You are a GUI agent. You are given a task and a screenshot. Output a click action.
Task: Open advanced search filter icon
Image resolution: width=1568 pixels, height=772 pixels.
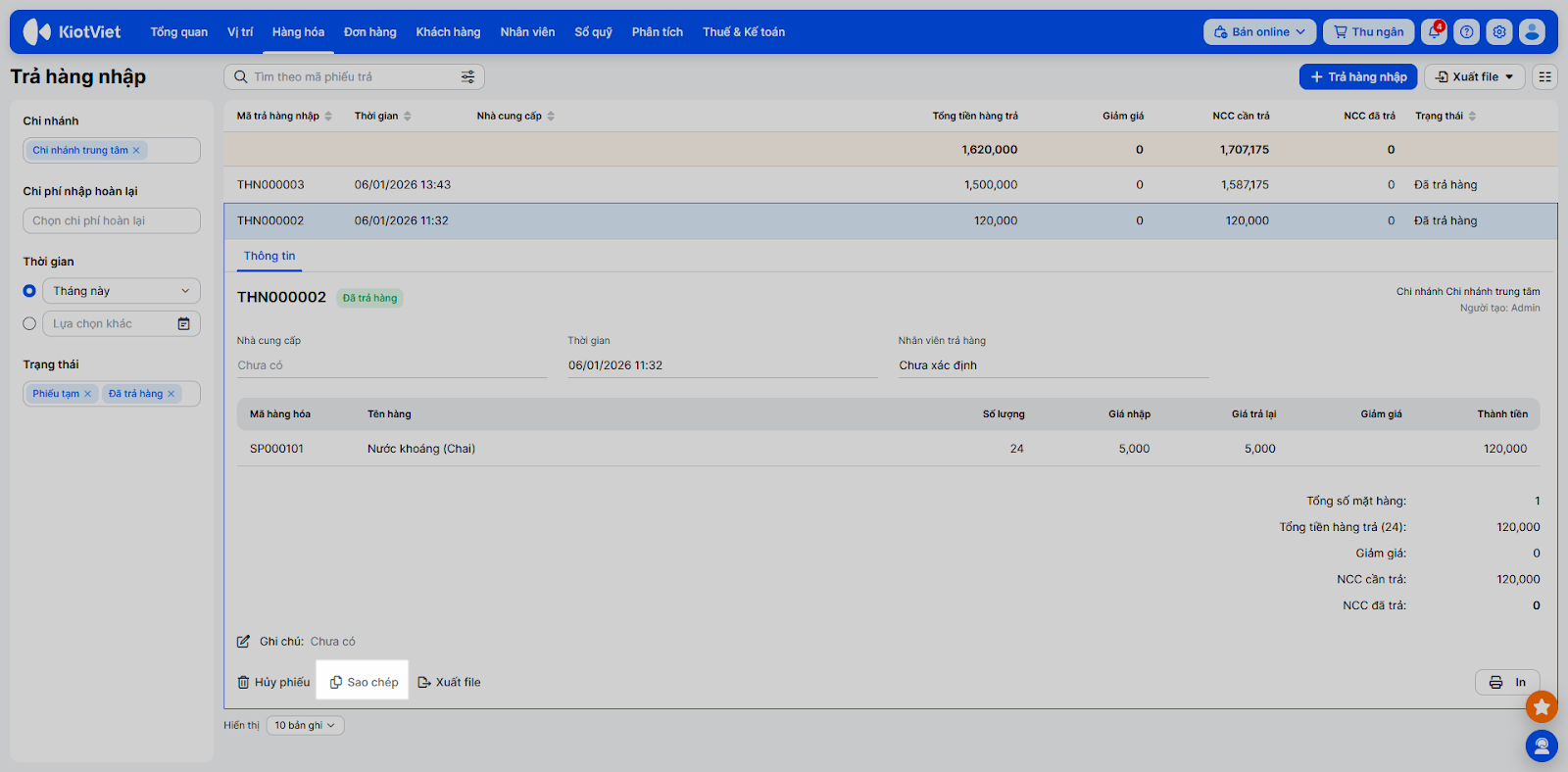[x=468, y=76]
